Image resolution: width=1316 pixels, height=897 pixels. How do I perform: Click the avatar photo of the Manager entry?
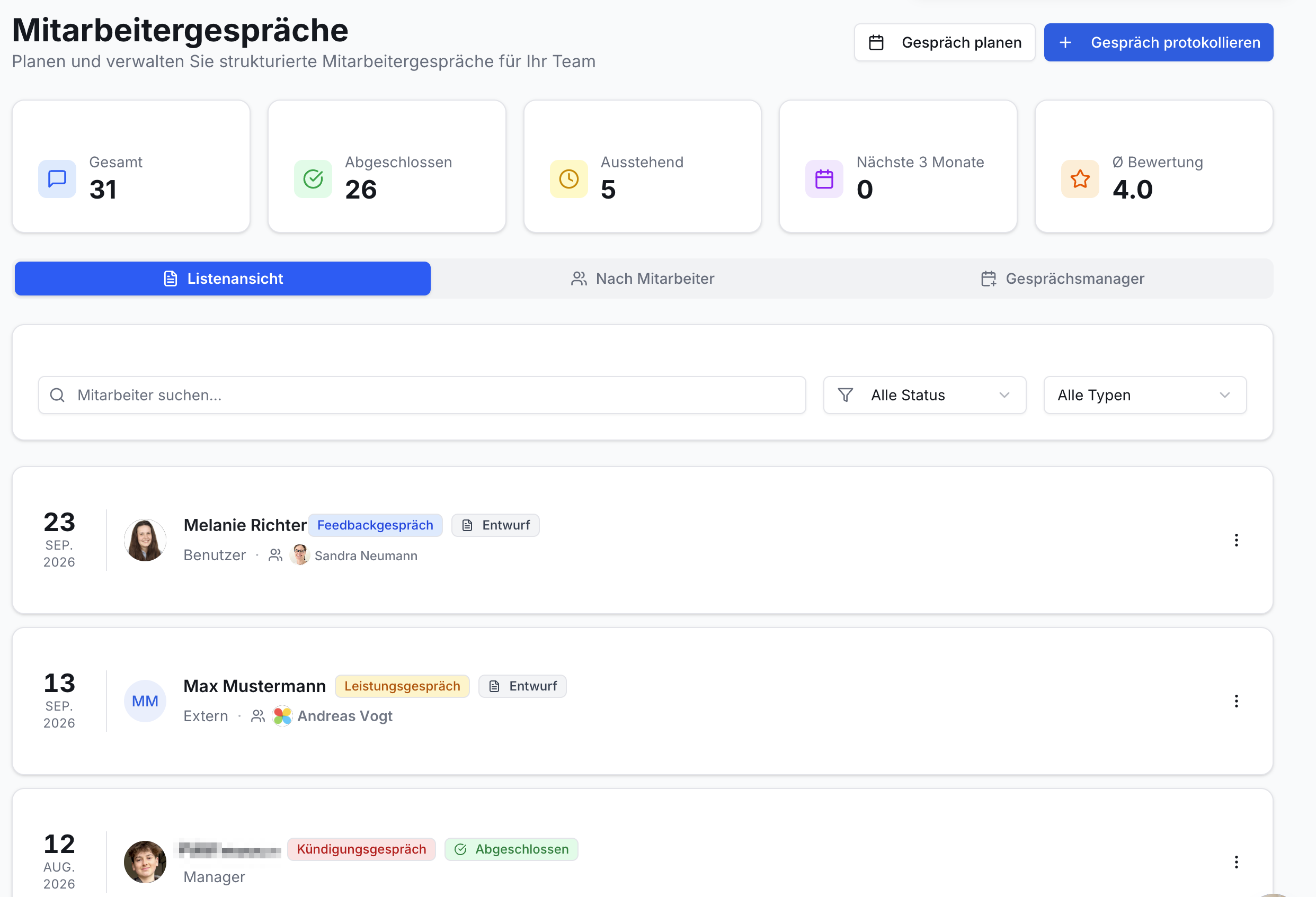pyautogui.click(x=145, y=862)
